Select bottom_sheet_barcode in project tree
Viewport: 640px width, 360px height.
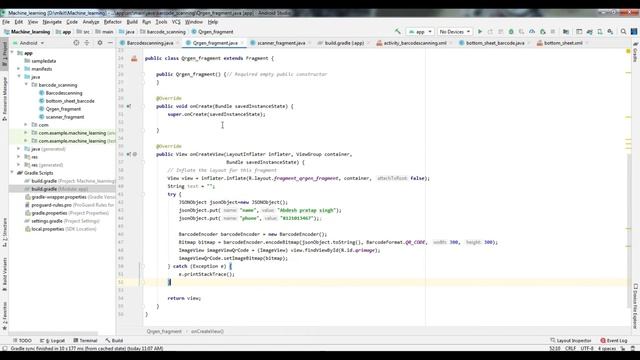coord(70,101)
